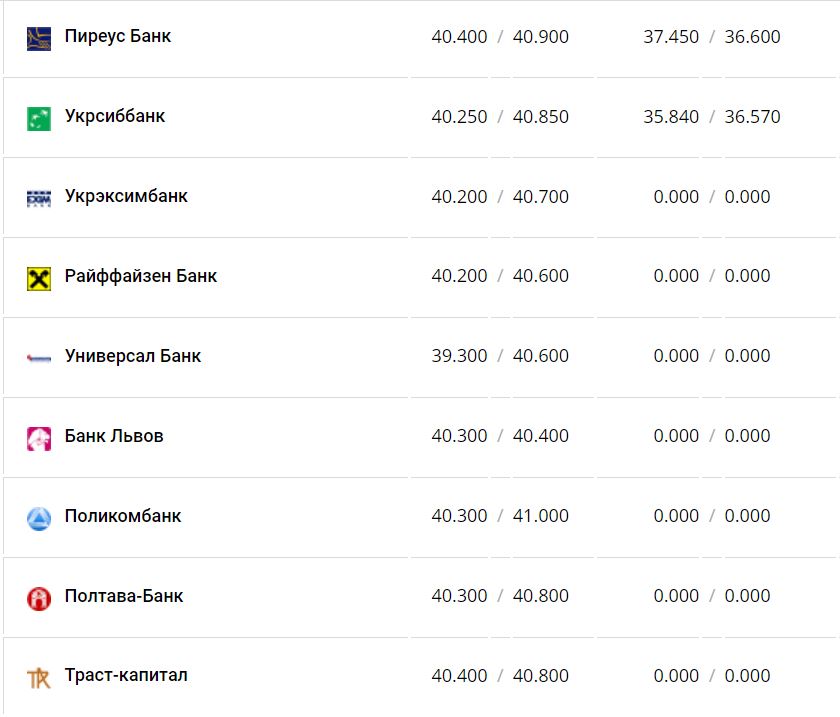The height and width of the screenshot is (717, 840).
Task: Click the Ukreximbank logo icon
Action: (x=38, y=198)
